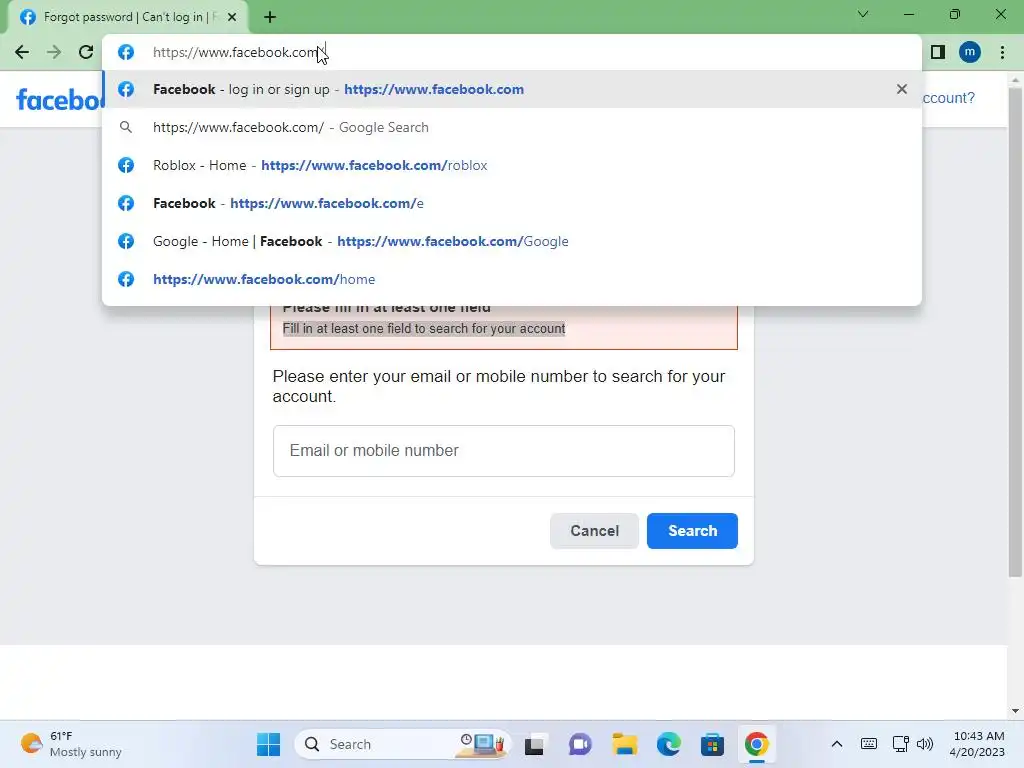Open a new browser tab
This screenshot has height=768, width=1024.
(x=270, y=18)
